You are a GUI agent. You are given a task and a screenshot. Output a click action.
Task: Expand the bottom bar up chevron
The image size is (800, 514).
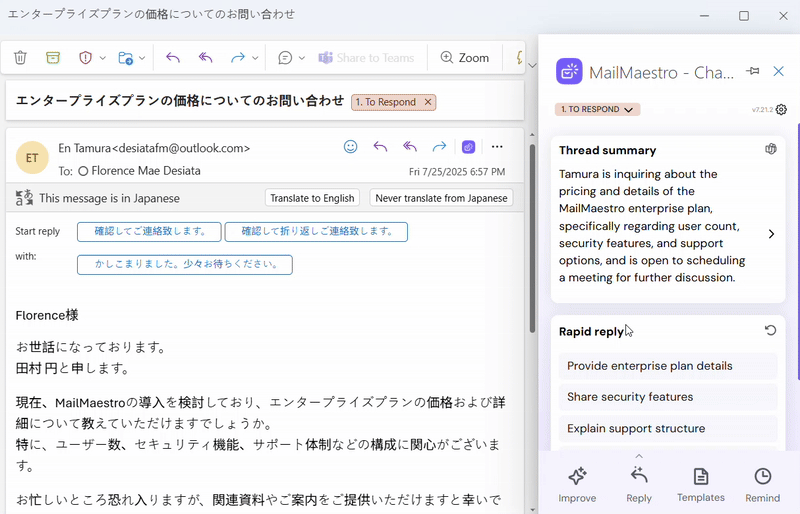click(x=639, y=456)
